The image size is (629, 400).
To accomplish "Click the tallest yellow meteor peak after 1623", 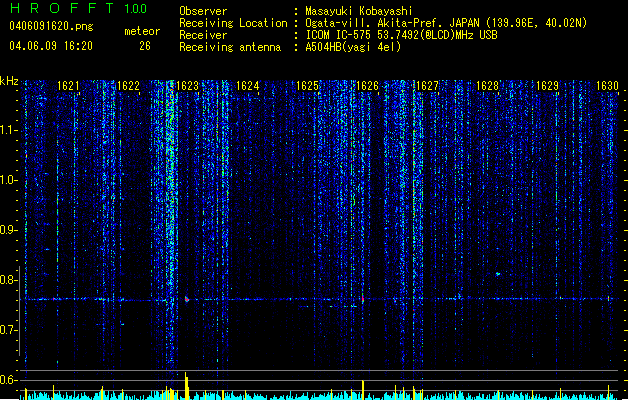I will click(186, 386).
